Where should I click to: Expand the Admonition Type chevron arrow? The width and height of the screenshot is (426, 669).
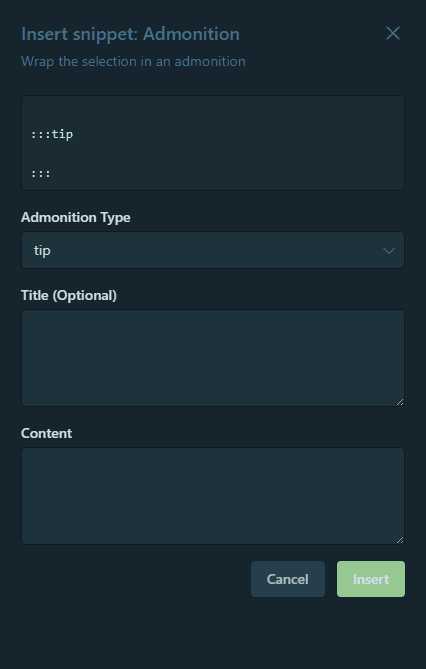389,250
